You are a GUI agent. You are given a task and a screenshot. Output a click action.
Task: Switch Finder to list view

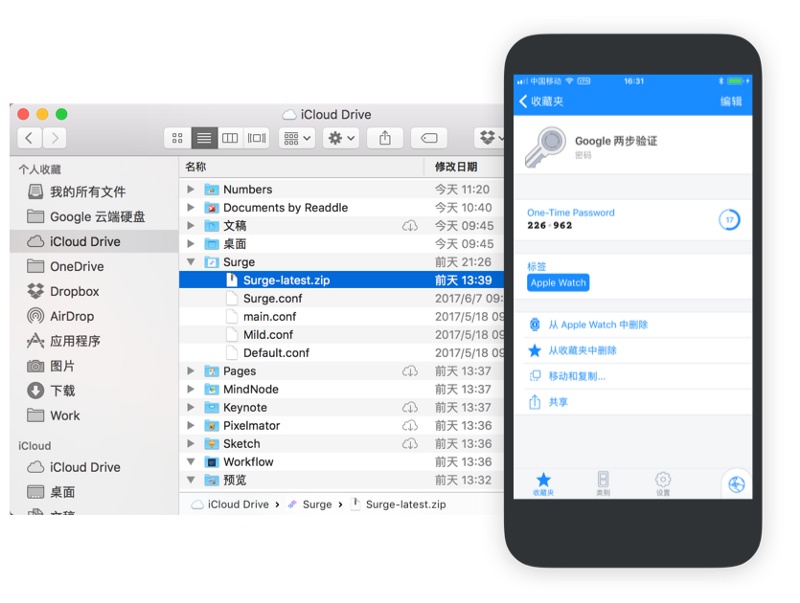click(x=204, y=138)
